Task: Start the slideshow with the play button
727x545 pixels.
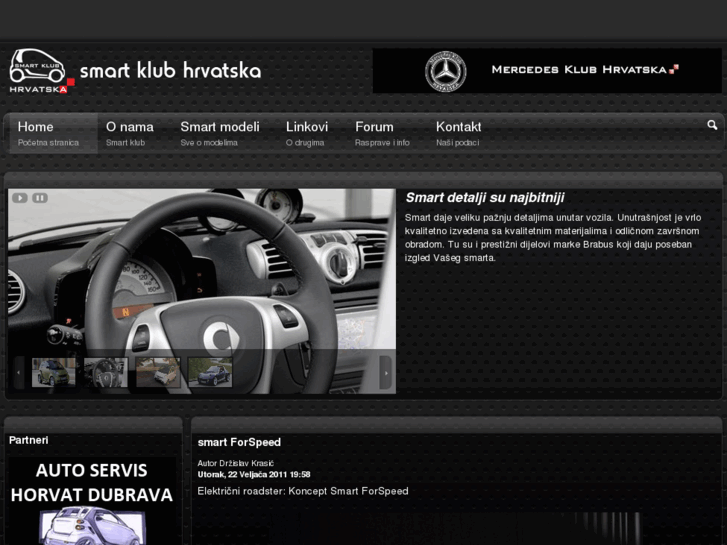Action: coord(20,198)
